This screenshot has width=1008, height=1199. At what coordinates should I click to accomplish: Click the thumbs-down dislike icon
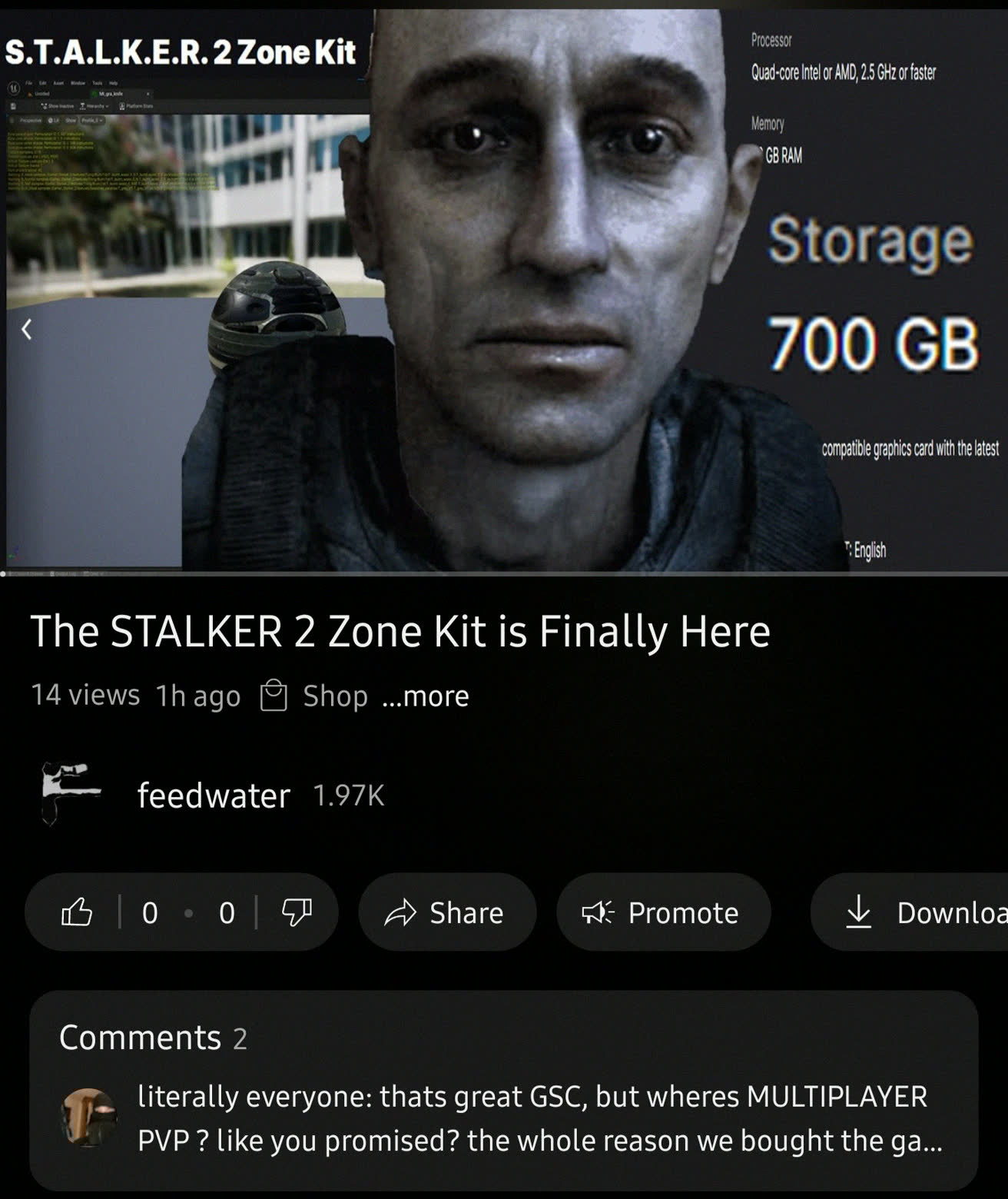(297, 912)
